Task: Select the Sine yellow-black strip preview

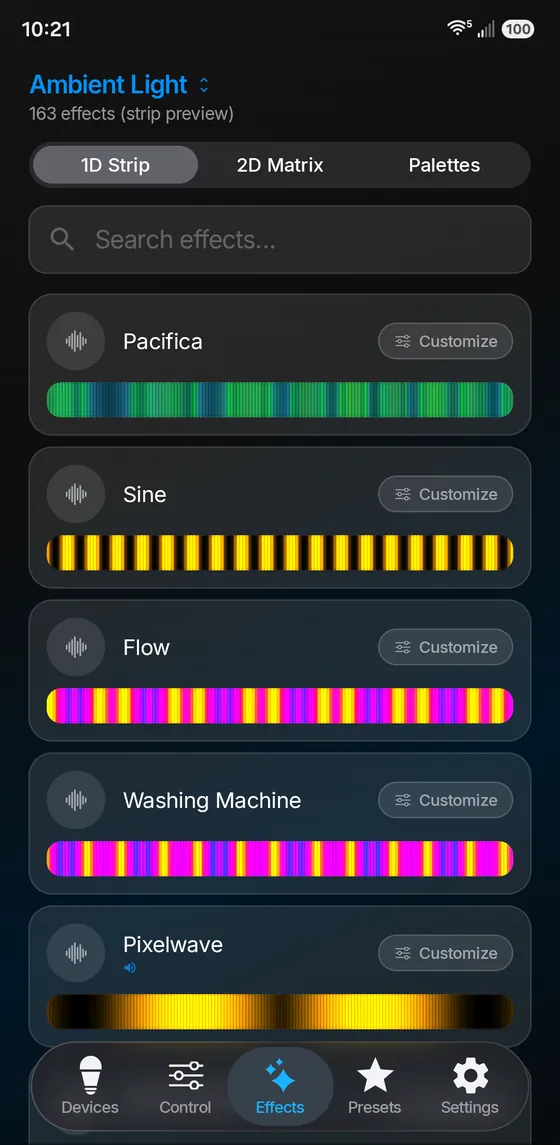Action: tap(280, 553)
